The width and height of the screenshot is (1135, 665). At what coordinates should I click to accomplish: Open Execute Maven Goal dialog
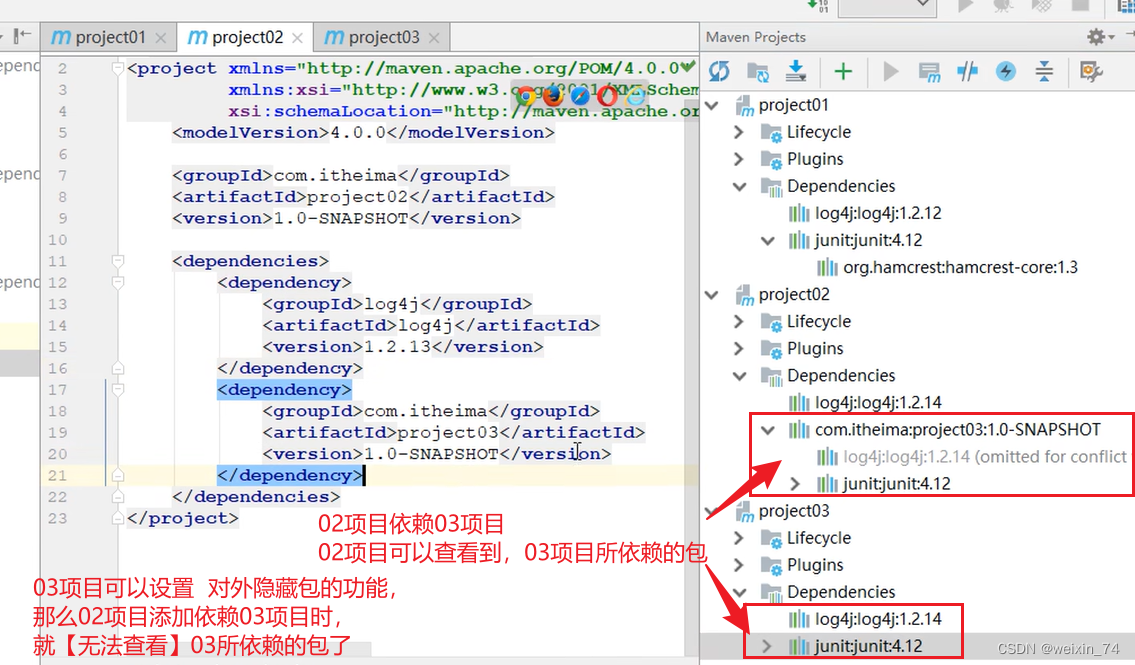[929, 71]
